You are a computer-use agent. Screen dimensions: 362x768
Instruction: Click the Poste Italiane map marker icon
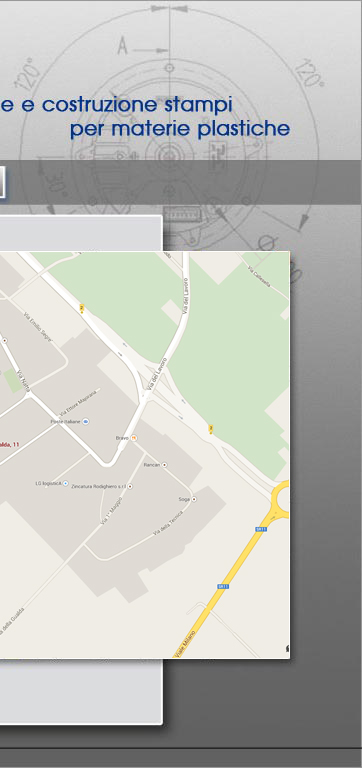86,421
